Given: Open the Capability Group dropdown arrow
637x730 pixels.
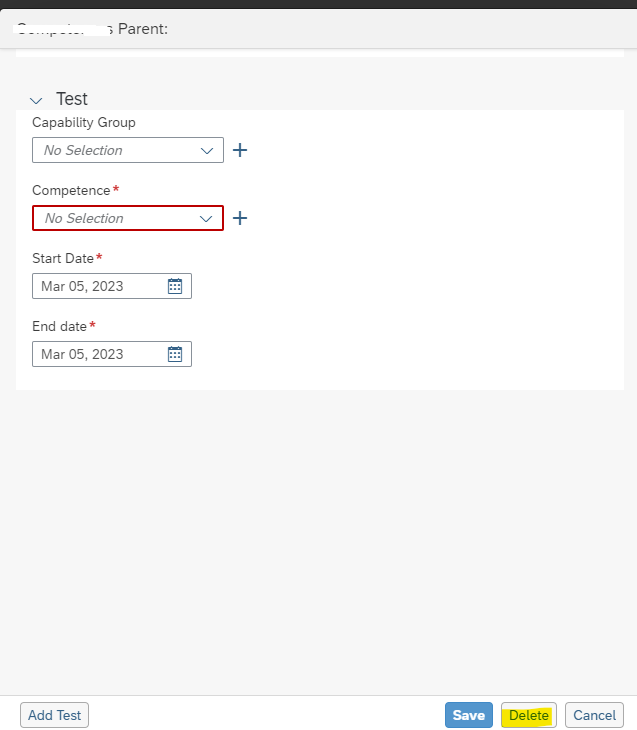Looking at the screenshot, I should pyautogui.click(x=207, y=150).
